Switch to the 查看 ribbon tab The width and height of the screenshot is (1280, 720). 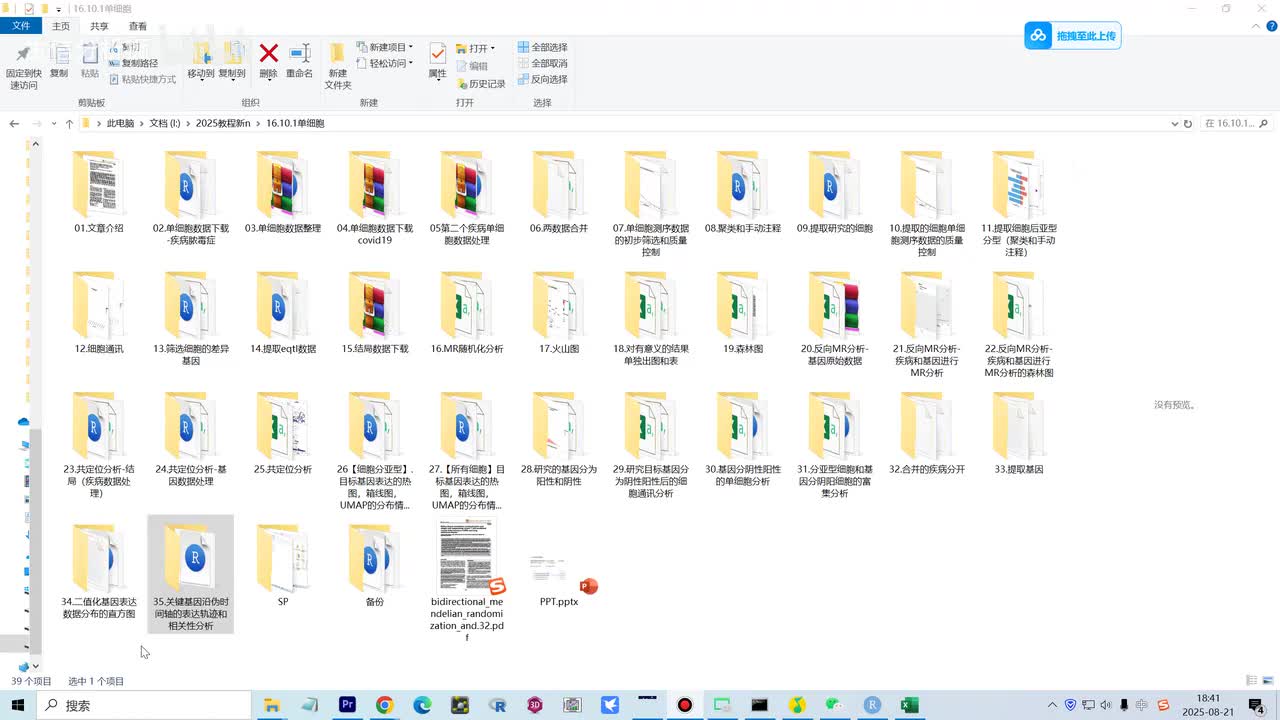point(138,26)
